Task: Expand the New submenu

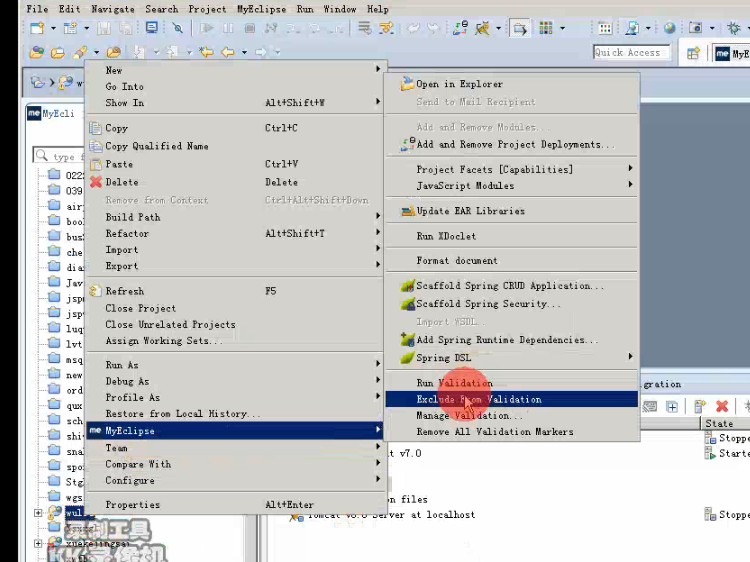Action: (x=235, y=70)
